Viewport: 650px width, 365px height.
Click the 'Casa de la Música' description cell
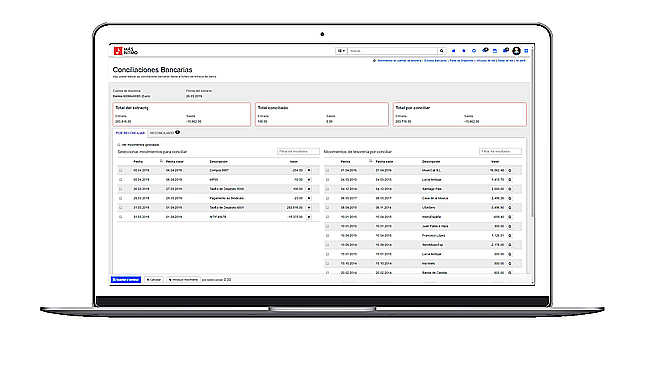pos(435,198)
